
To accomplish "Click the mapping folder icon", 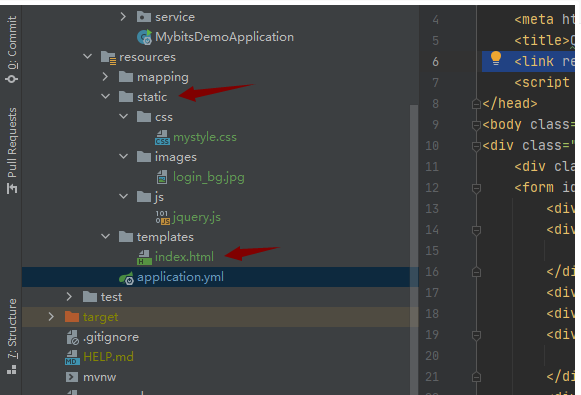I will point(126,77).
